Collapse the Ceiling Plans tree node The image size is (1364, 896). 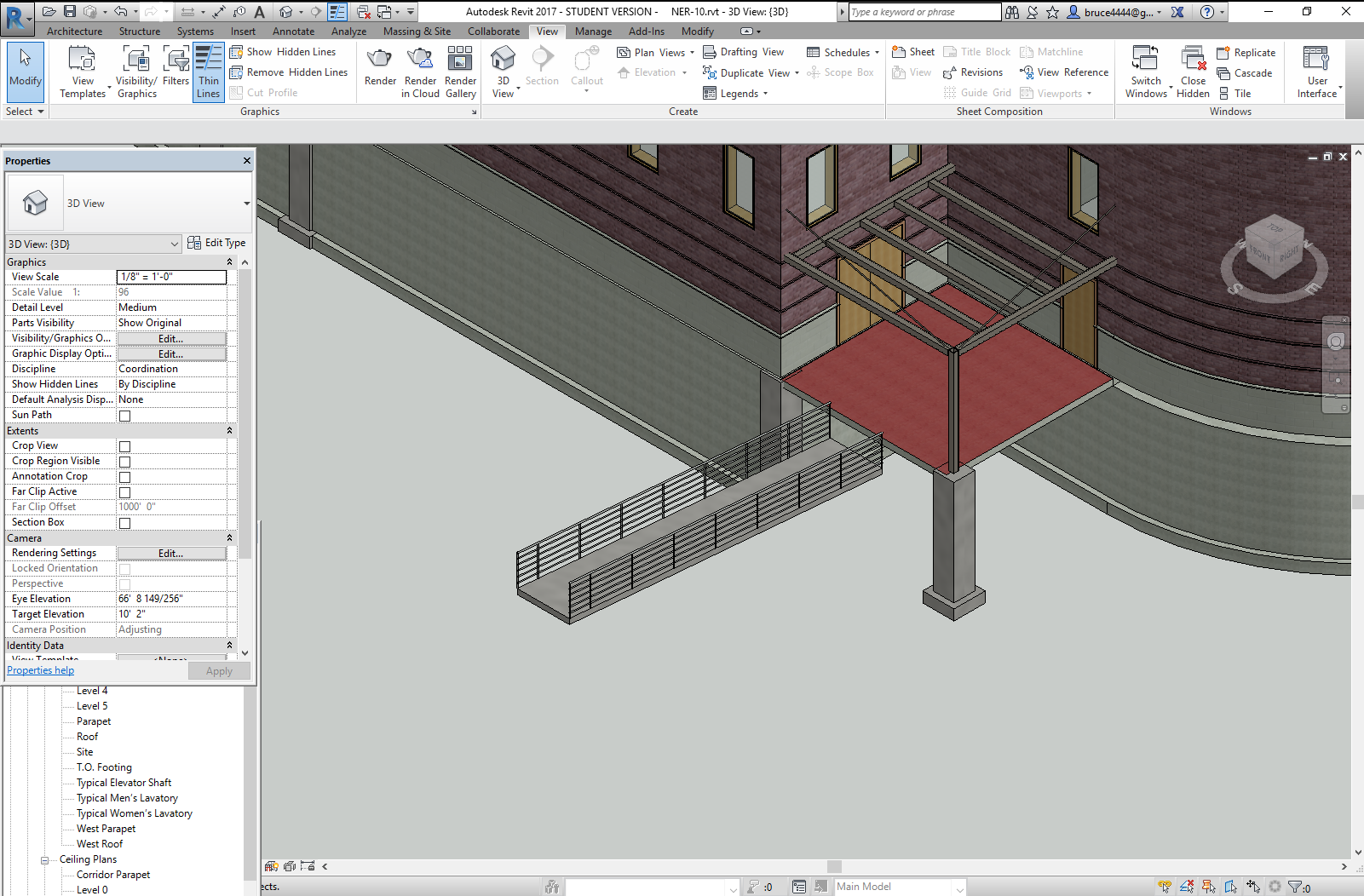[x=44, y=859]
